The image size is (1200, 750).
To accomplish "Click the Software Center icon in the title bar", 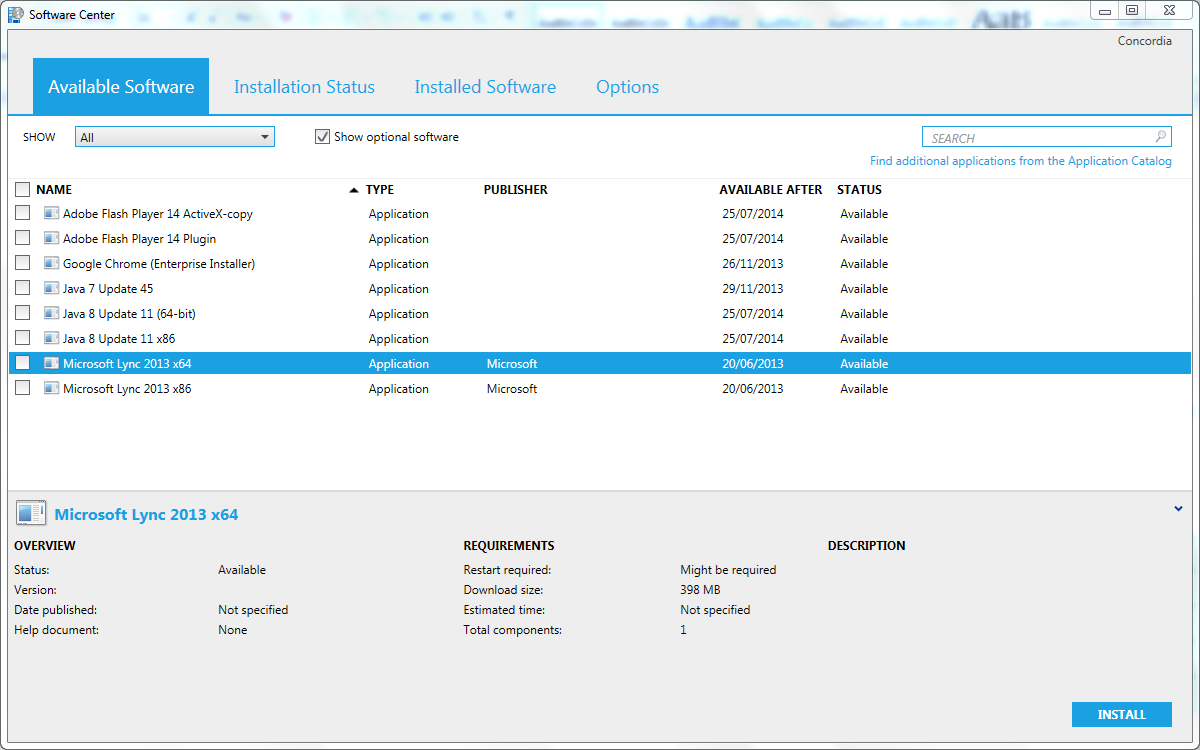I will (x=14, y=14).
